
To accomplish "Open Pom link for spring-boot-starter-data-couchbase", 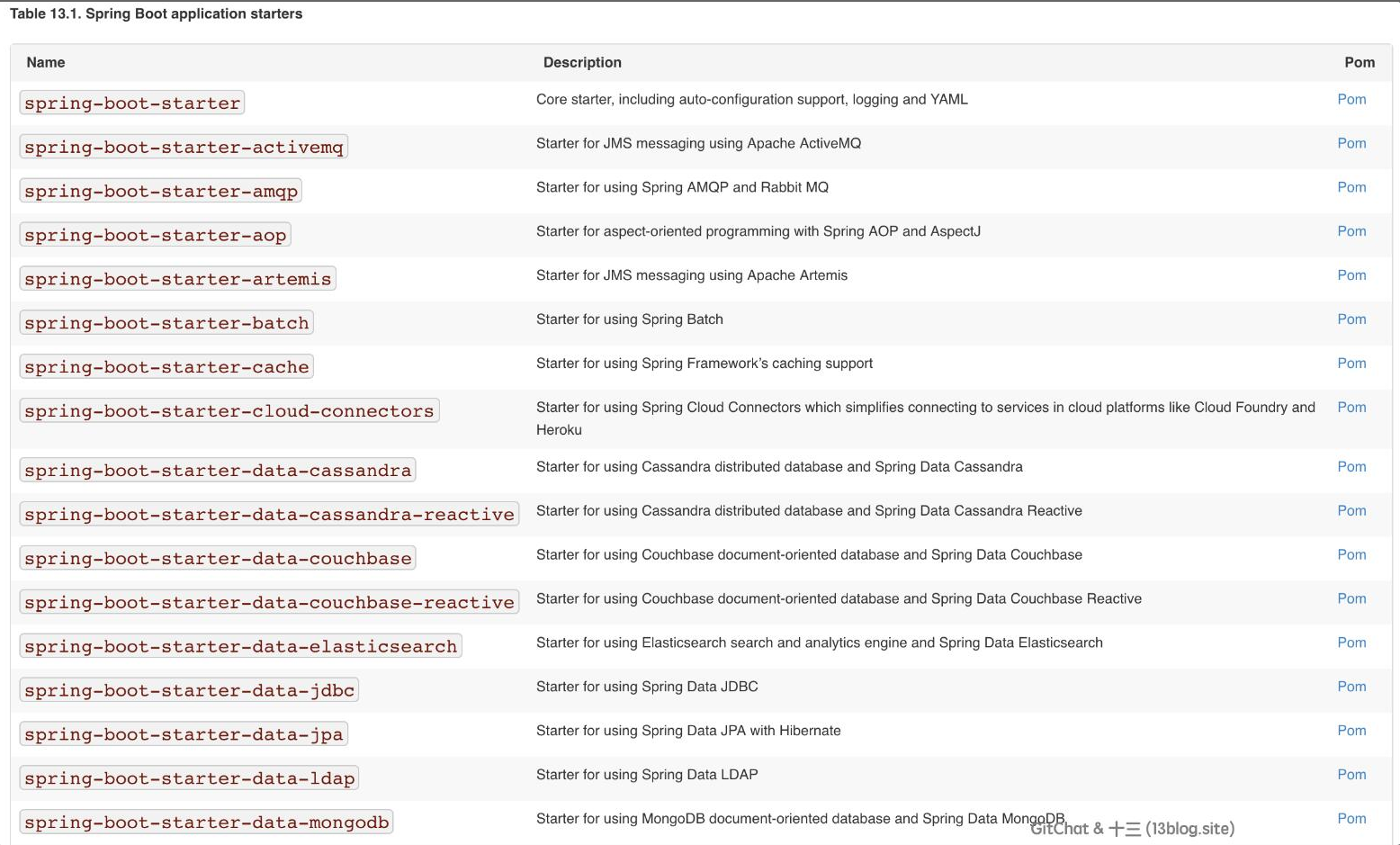I will [x=1351, y=555].
